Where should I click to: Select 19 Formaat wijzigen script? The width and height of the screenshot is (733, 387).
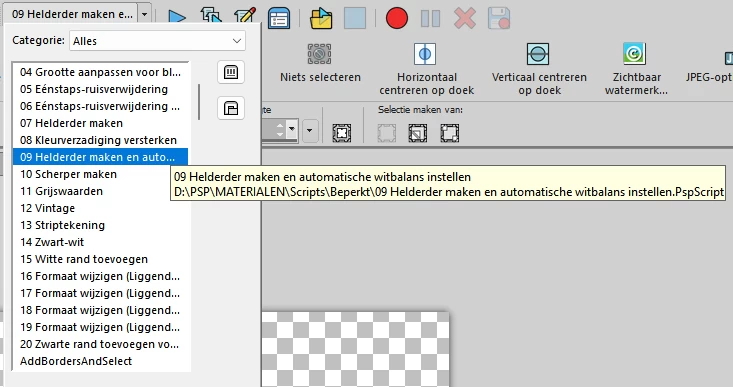(x=100, y=327)
